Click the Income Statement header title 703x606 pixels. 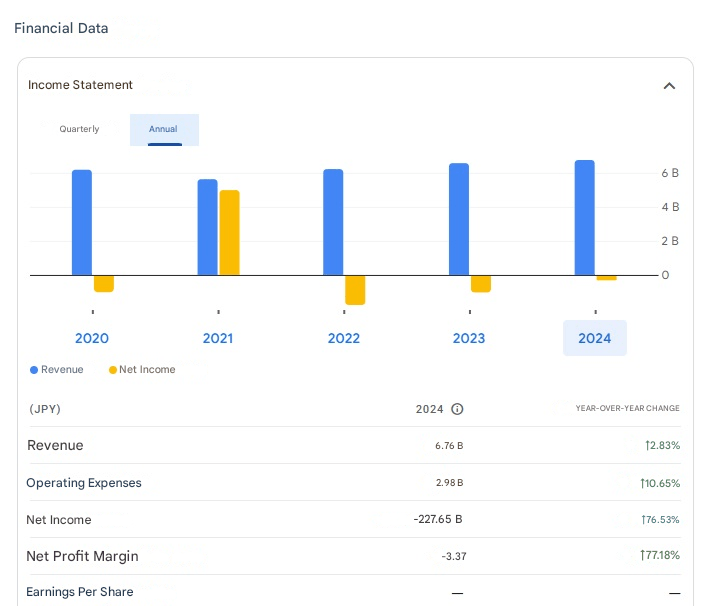(x=80, y=85)
